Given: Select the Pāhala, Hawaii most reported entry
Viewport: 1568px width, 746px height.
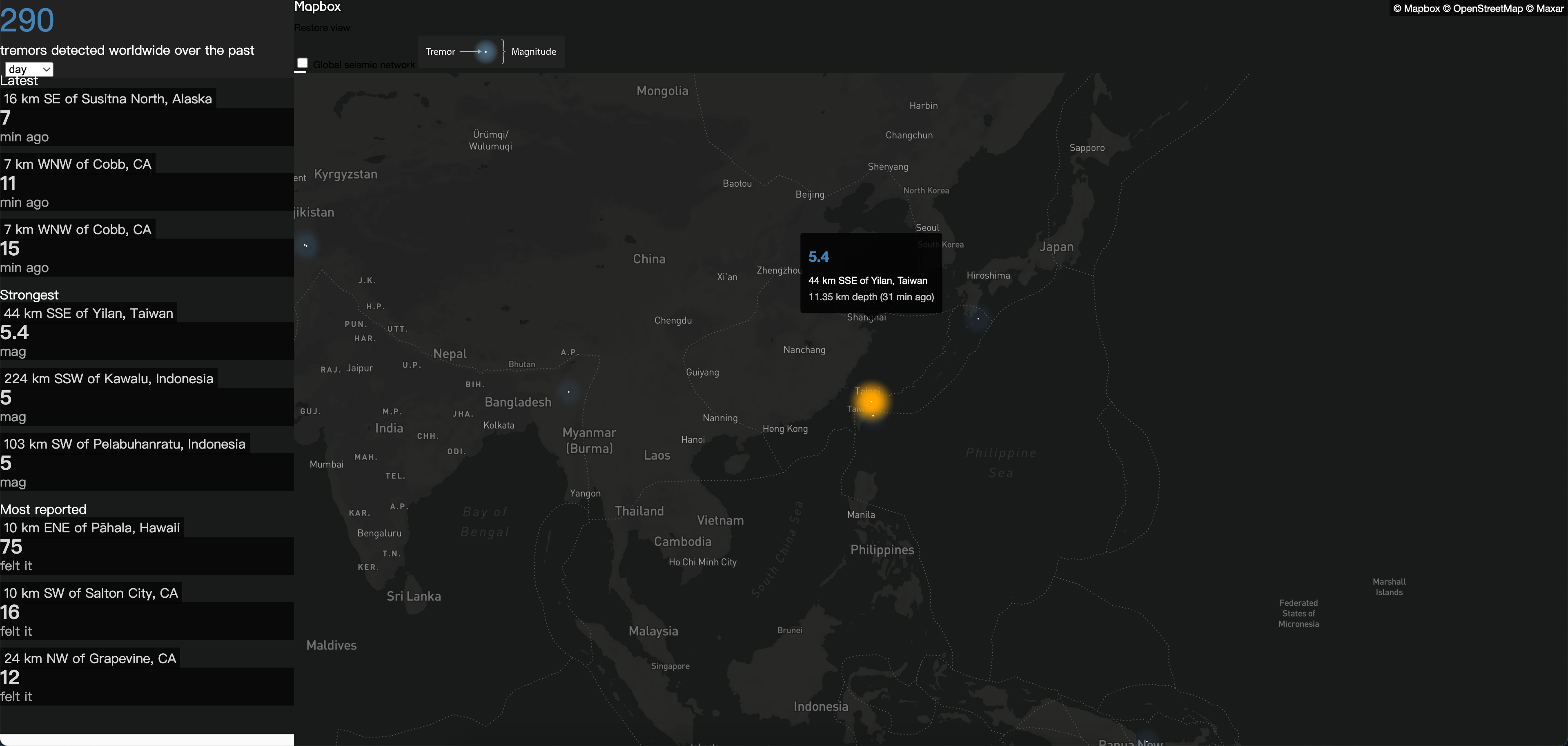Looking at the screenshot, I should (x=92, y=528).
